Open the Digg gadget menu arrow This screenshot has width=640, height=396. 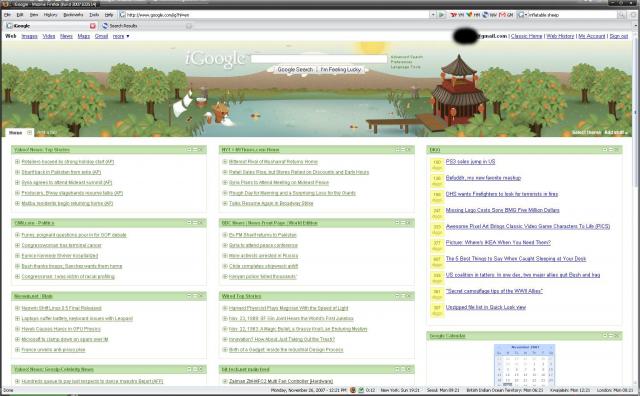point(605,150)
